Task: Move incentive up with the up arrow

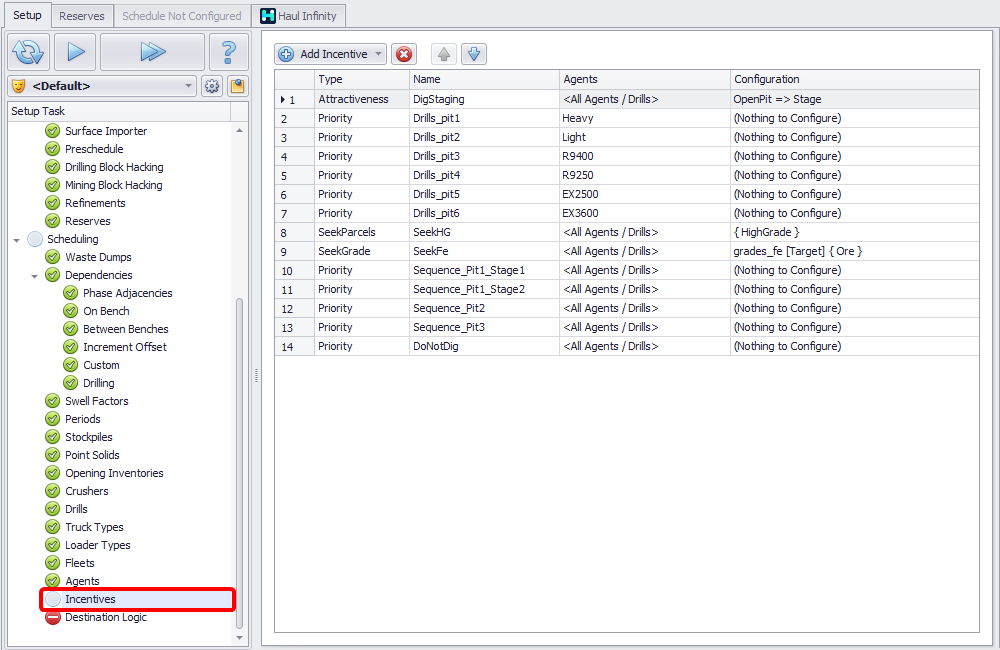Action: tap(443, 54)
